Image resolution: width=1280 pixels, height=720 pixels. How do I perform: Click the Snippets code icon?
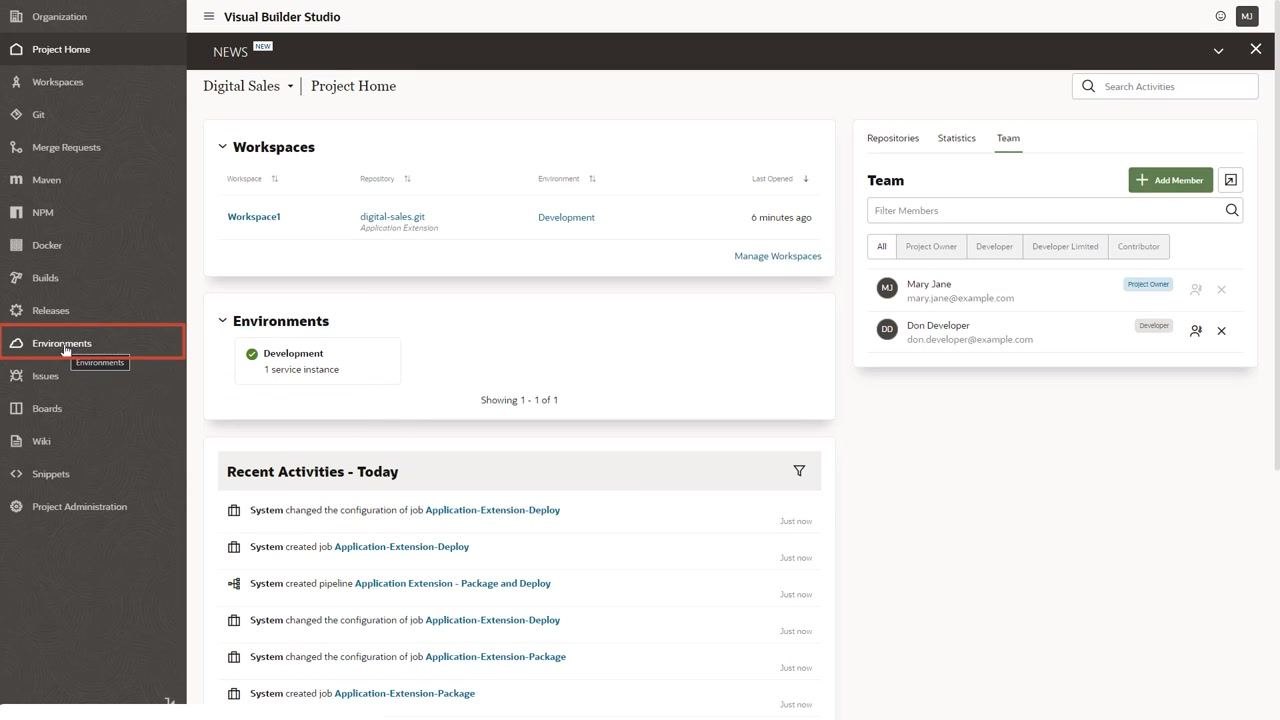point(16,474)
